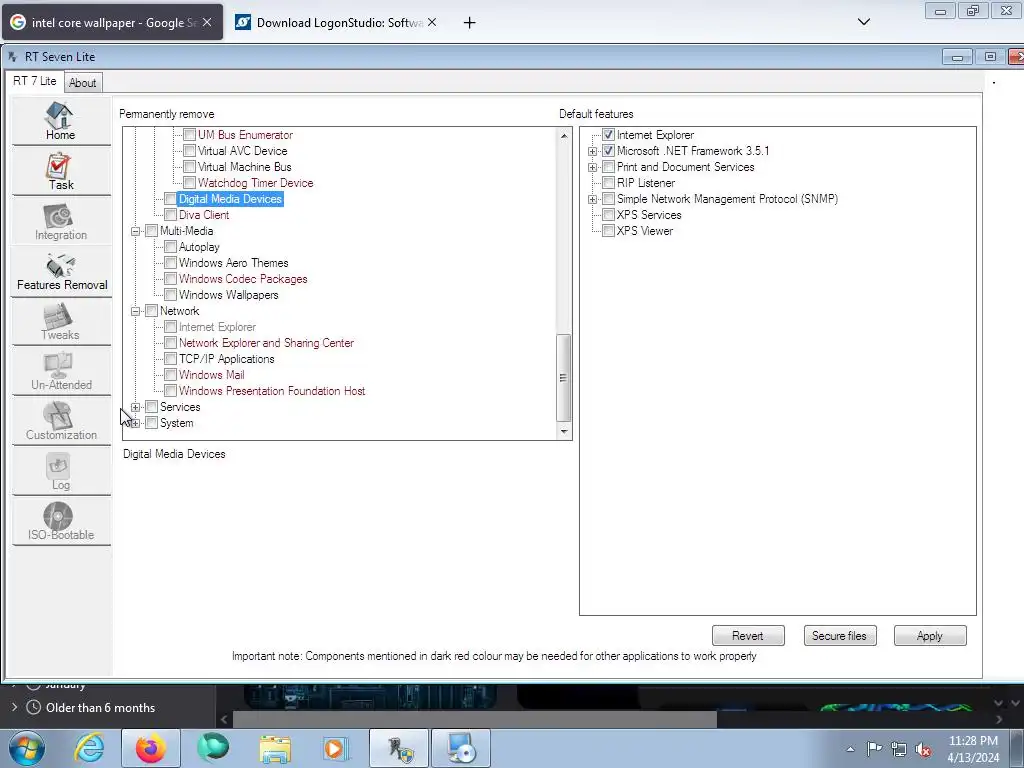Select Windows Presentation Foundation Host item
The height and width of the screenshot is (768, 1024).
click(x=272, y=391)
